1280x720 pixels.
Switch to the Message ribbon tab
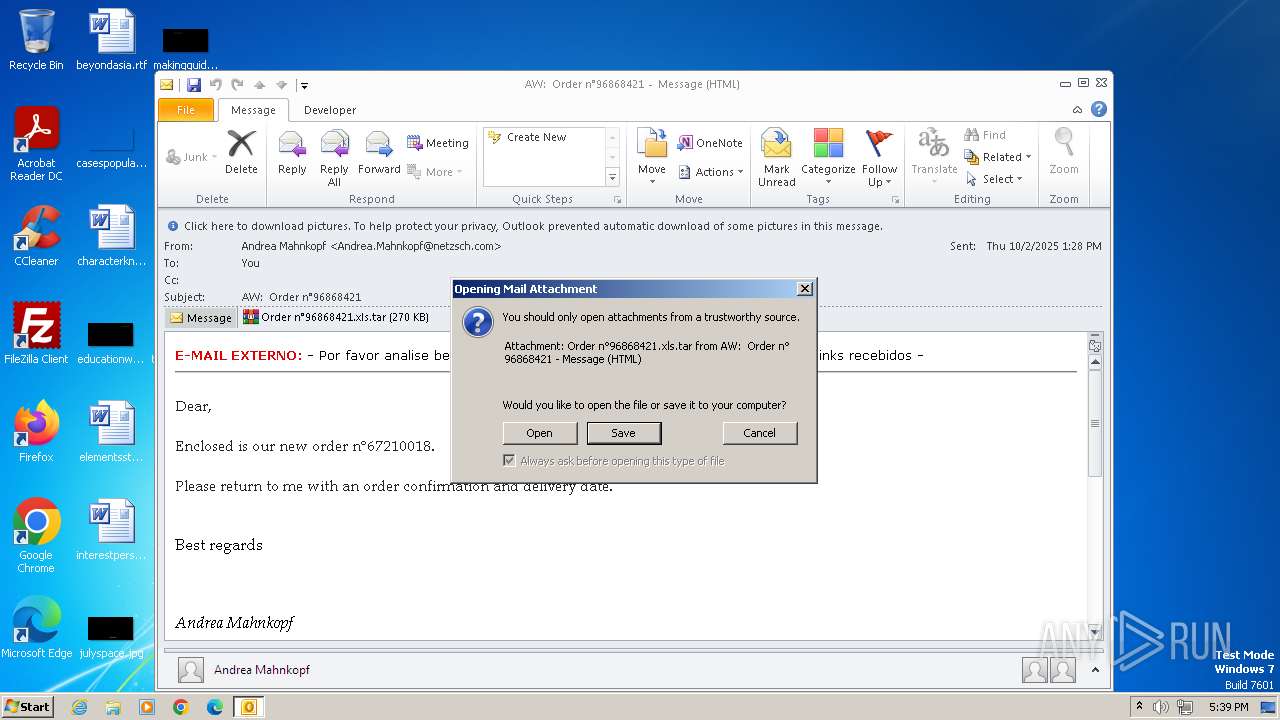[x=253, y=110]
